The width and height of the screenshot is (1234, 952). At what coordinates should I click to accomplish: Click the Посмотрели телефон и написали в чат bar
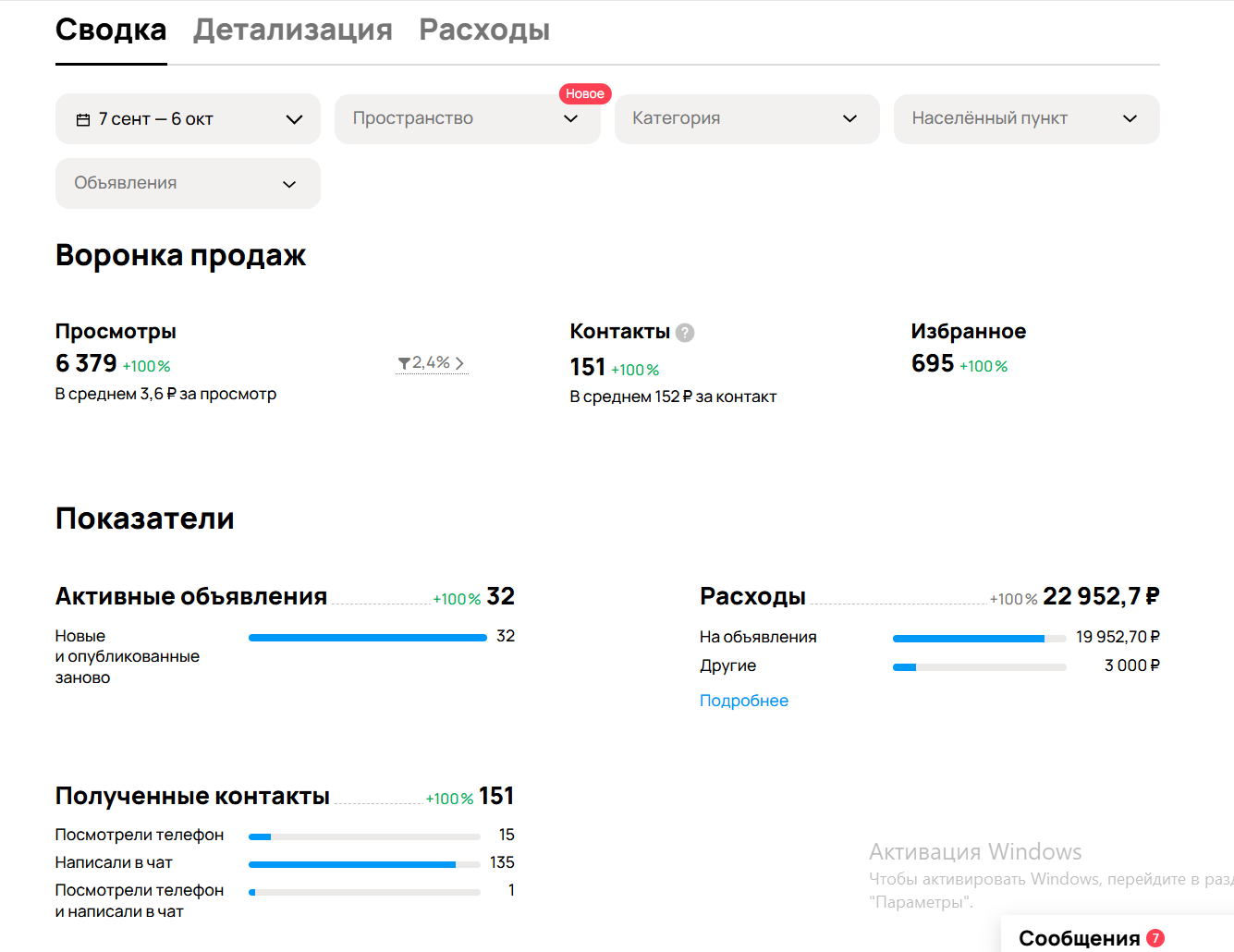click(364, 892)
